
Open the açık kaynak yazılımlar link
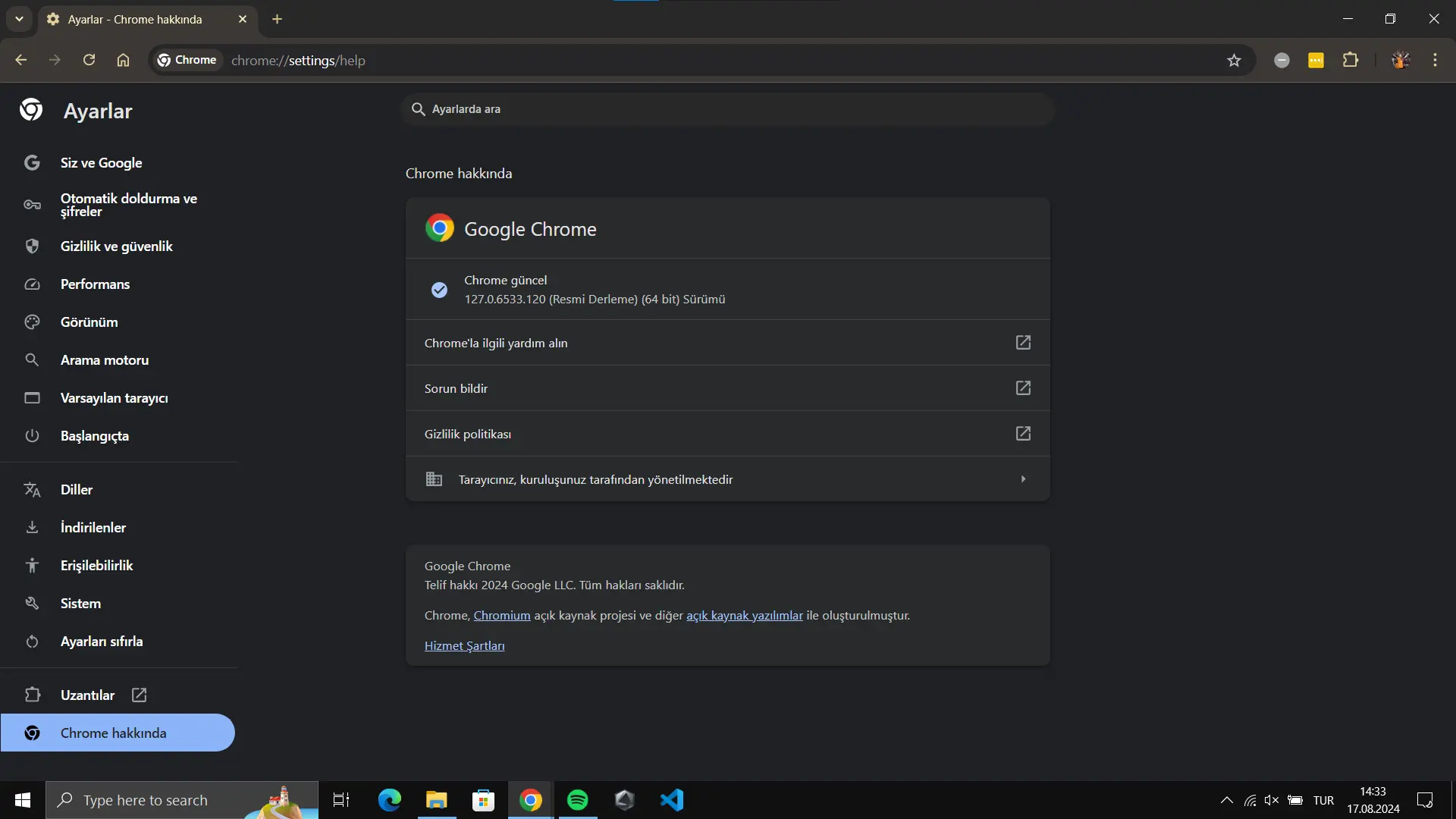pos(745,616)
